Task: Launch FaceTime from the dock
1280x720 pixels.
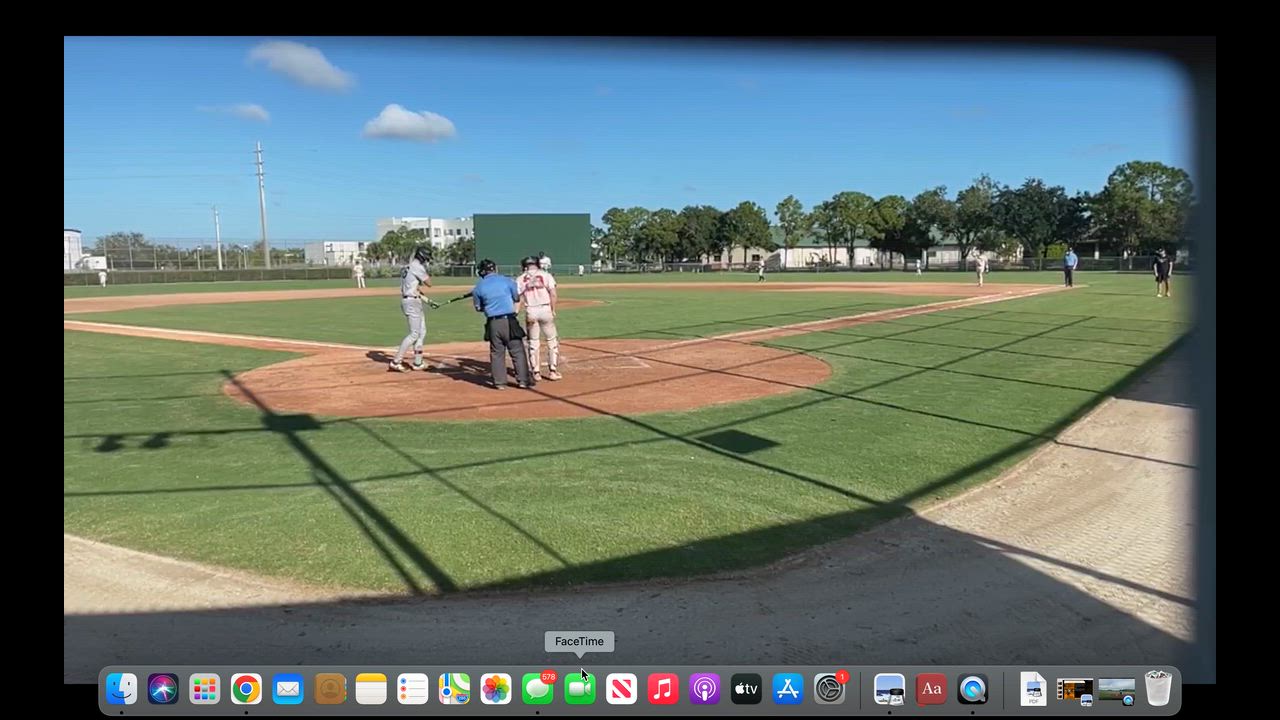Action: point(580,689)
